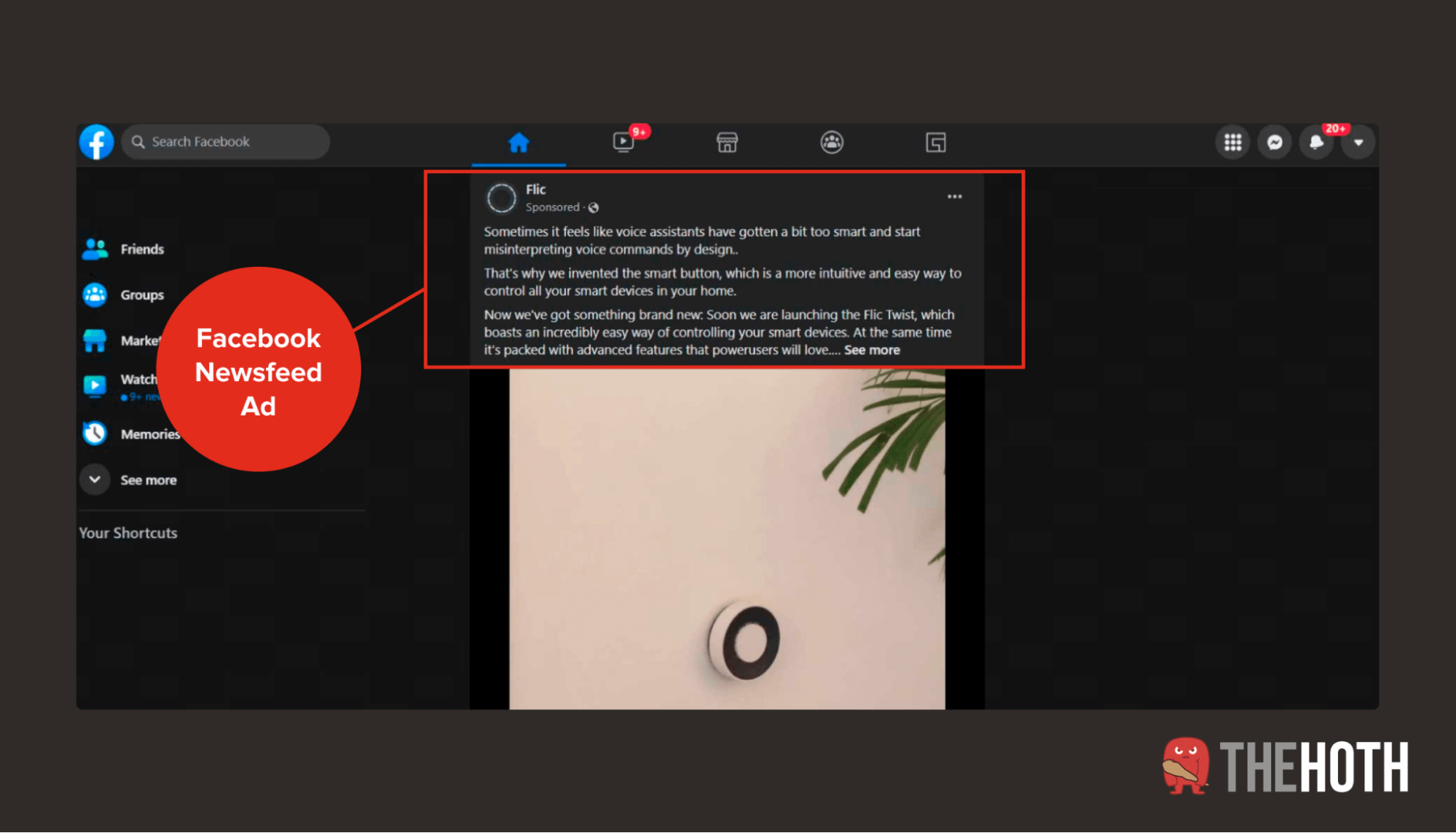Click the Groups sidebar icon

tap(95, 295)
